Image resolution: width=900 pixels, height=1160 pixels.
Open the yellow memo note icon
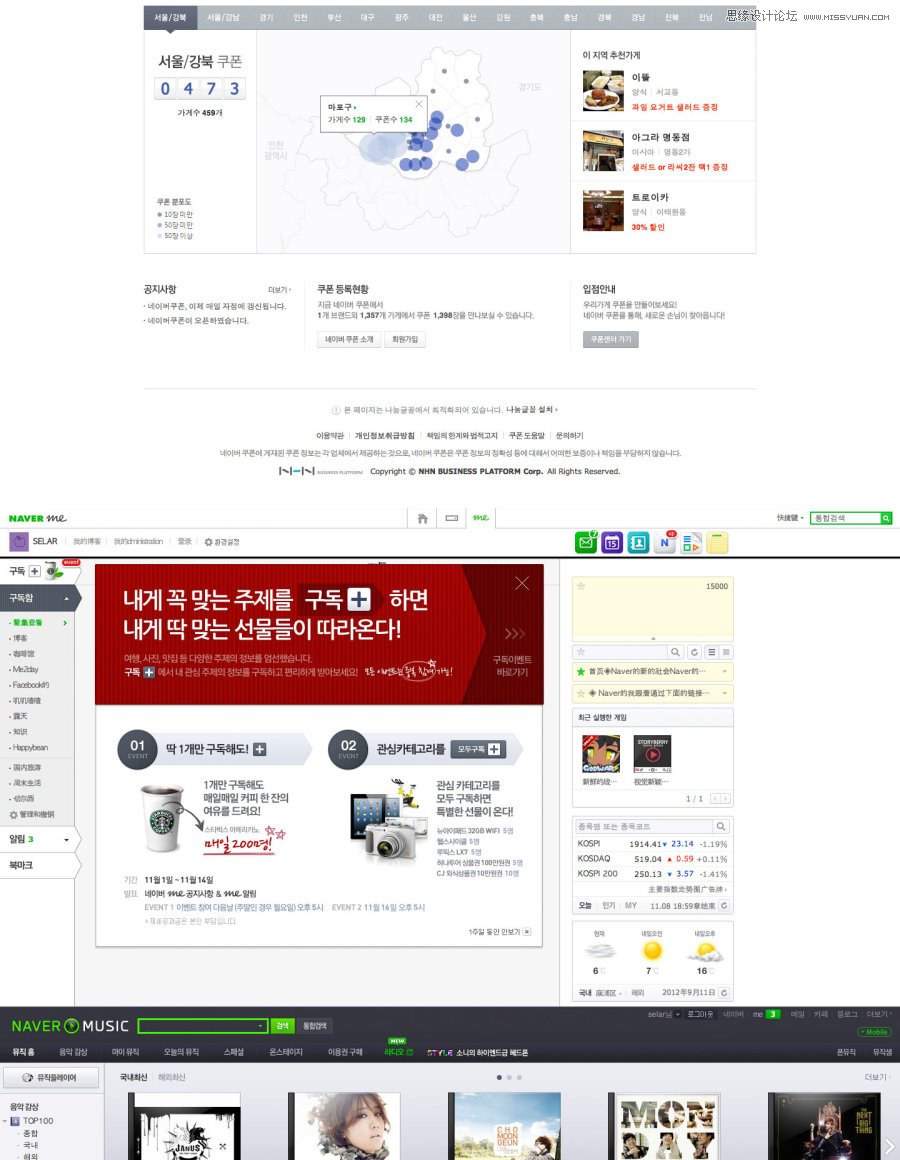coord(717,542)
